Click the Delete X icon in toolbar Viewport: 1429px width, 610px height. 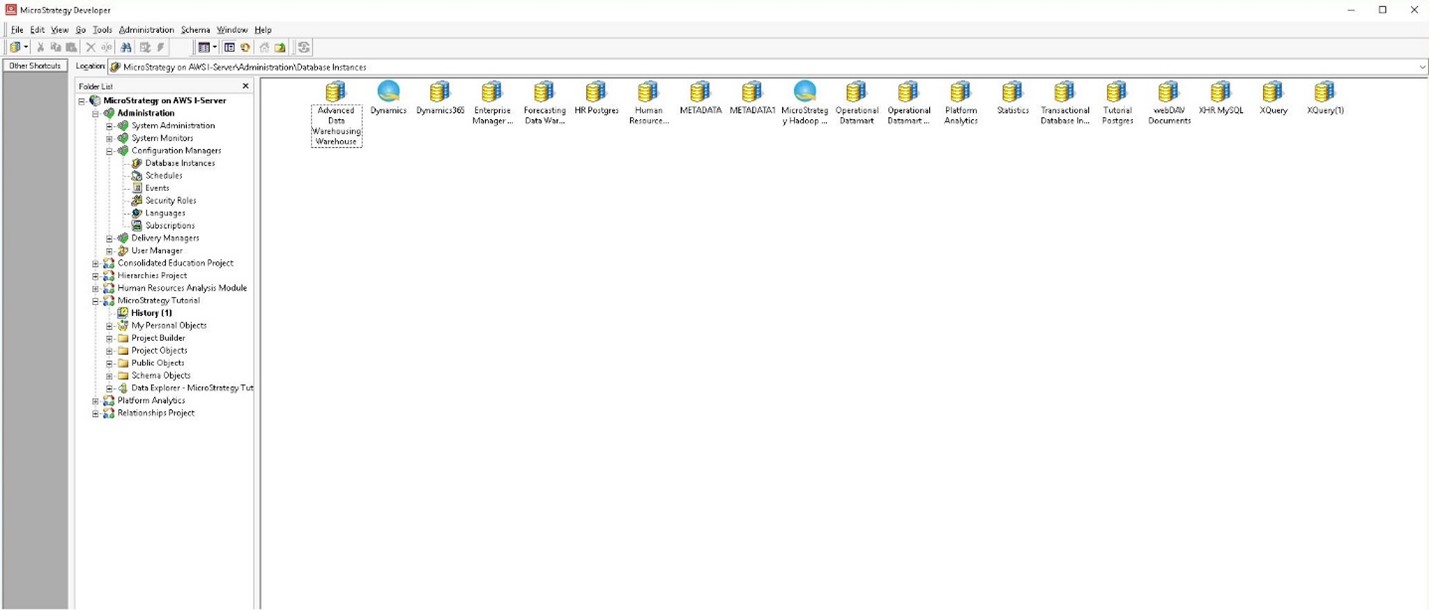tap(90, 47)
